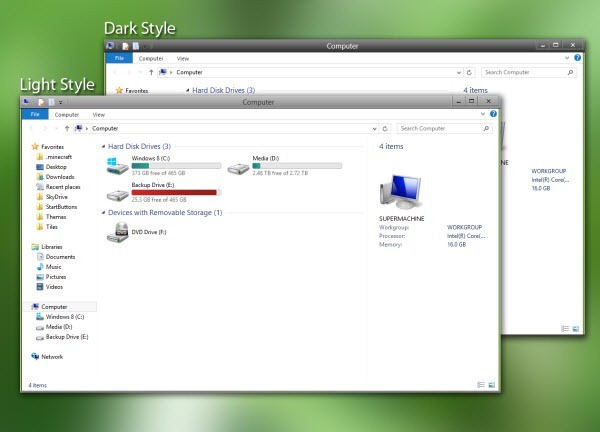Click Computer breadcrumb in Dark Style address bar
Image resolution: width=600 pixels, height=432 pixels.
click(x=189, y=72)
